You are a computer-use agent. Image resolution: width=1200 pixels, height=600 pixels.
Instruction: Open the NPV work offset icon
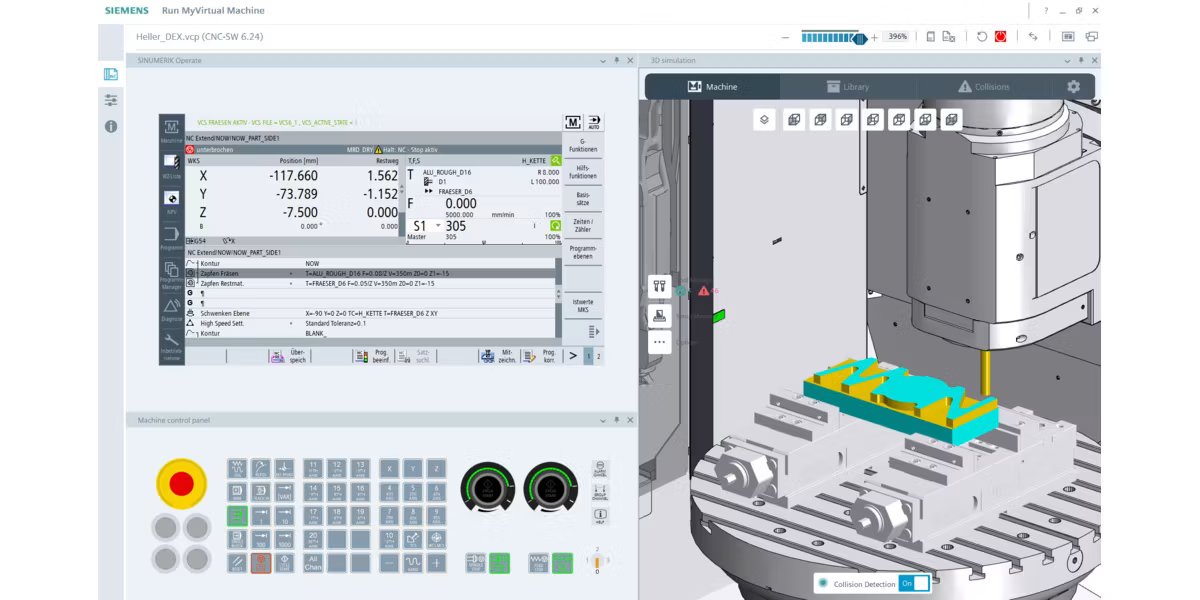(x=171, y=201)
